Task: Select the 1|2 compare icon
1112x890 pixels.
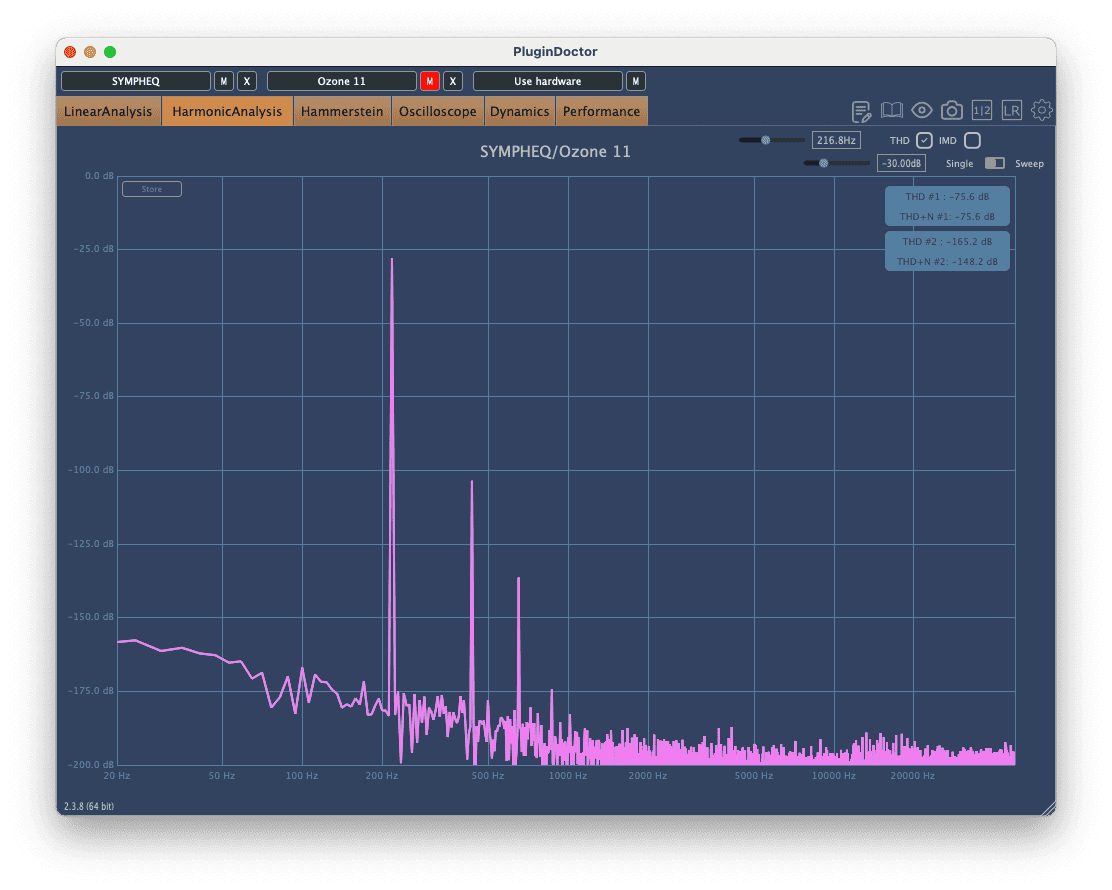Action: tap(981, 110)
